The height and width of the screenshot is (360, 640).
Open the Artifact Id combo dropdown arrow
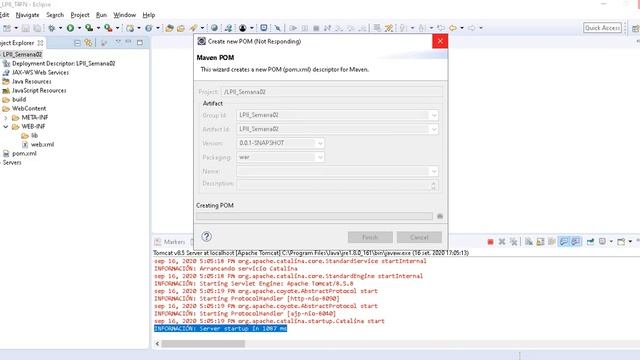pos(434,129)
